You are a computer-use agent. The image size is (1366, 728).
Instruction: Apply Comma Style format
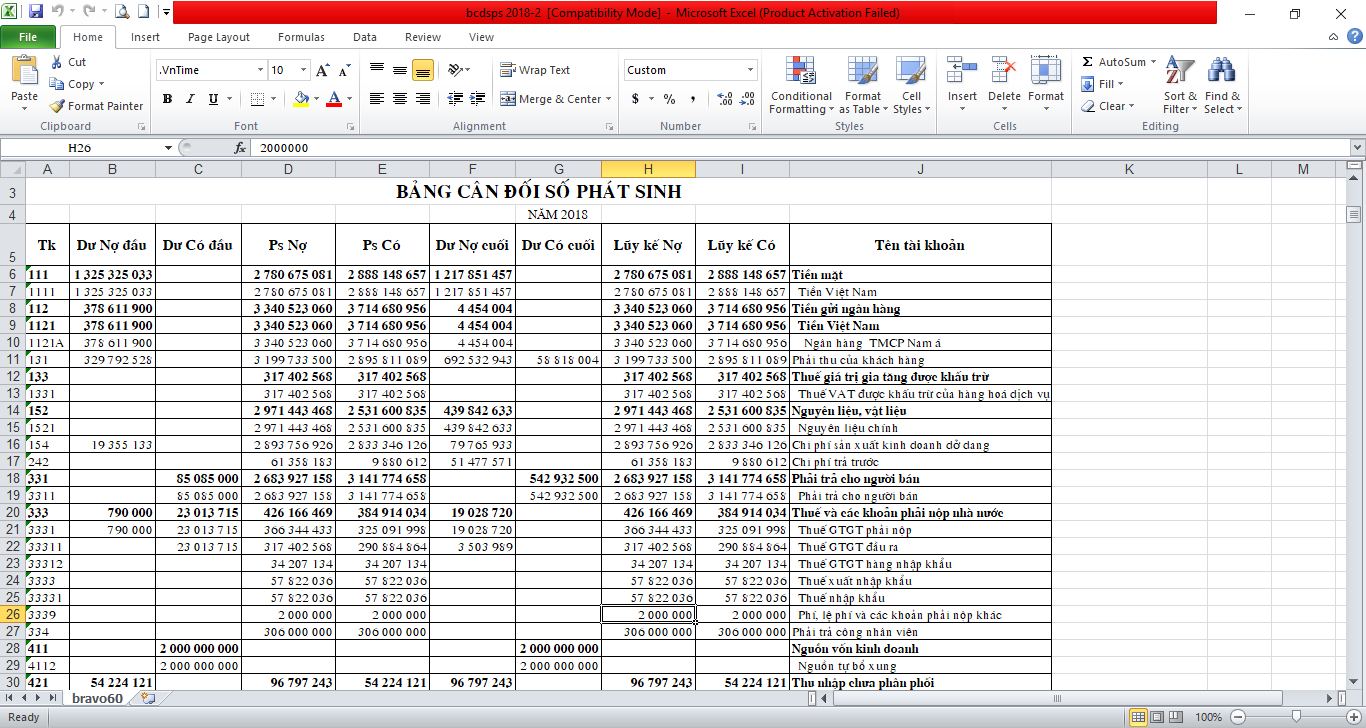pos(692,99)
